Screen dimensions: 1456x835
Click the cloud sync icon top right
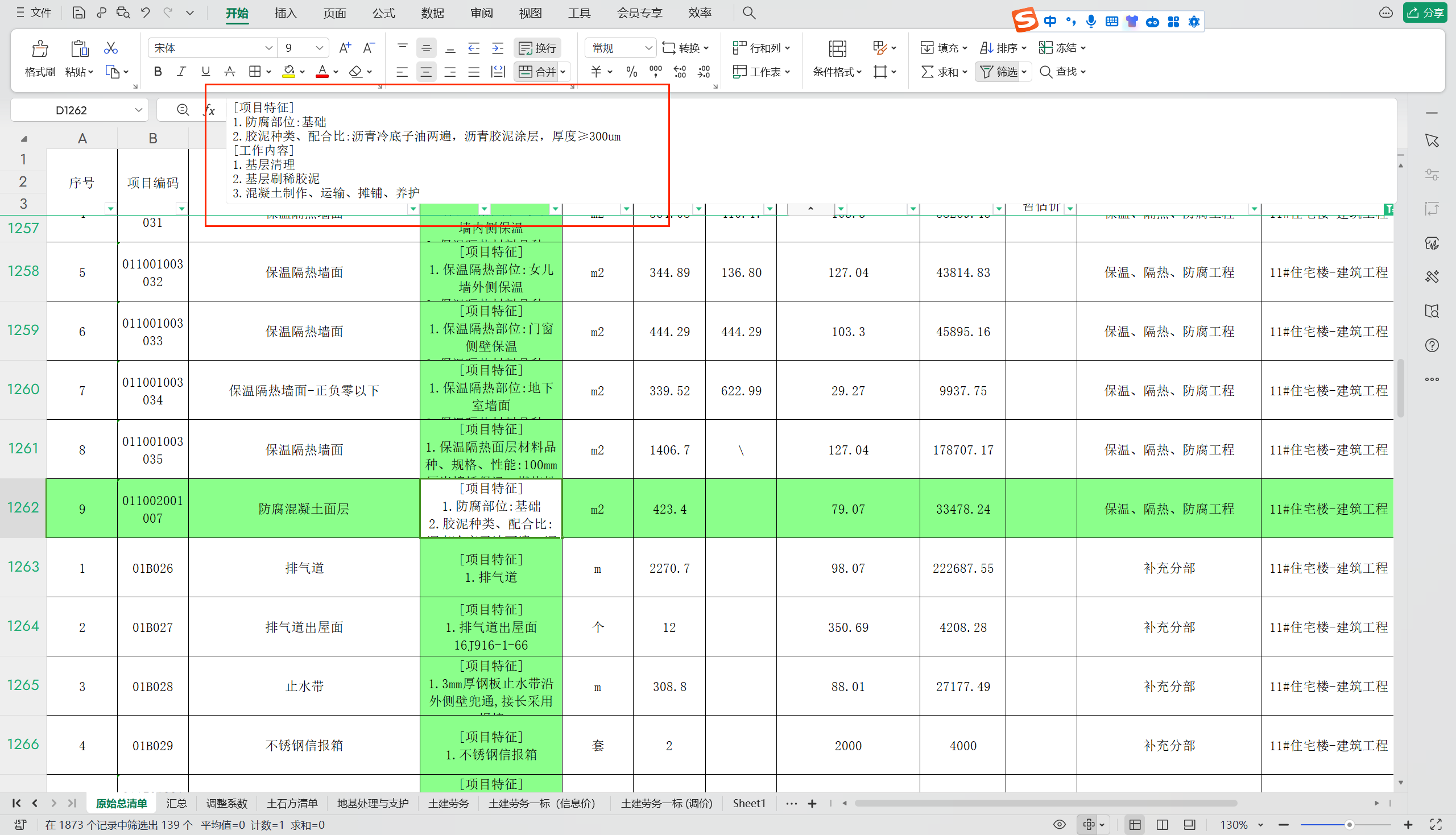(1386, 13)
